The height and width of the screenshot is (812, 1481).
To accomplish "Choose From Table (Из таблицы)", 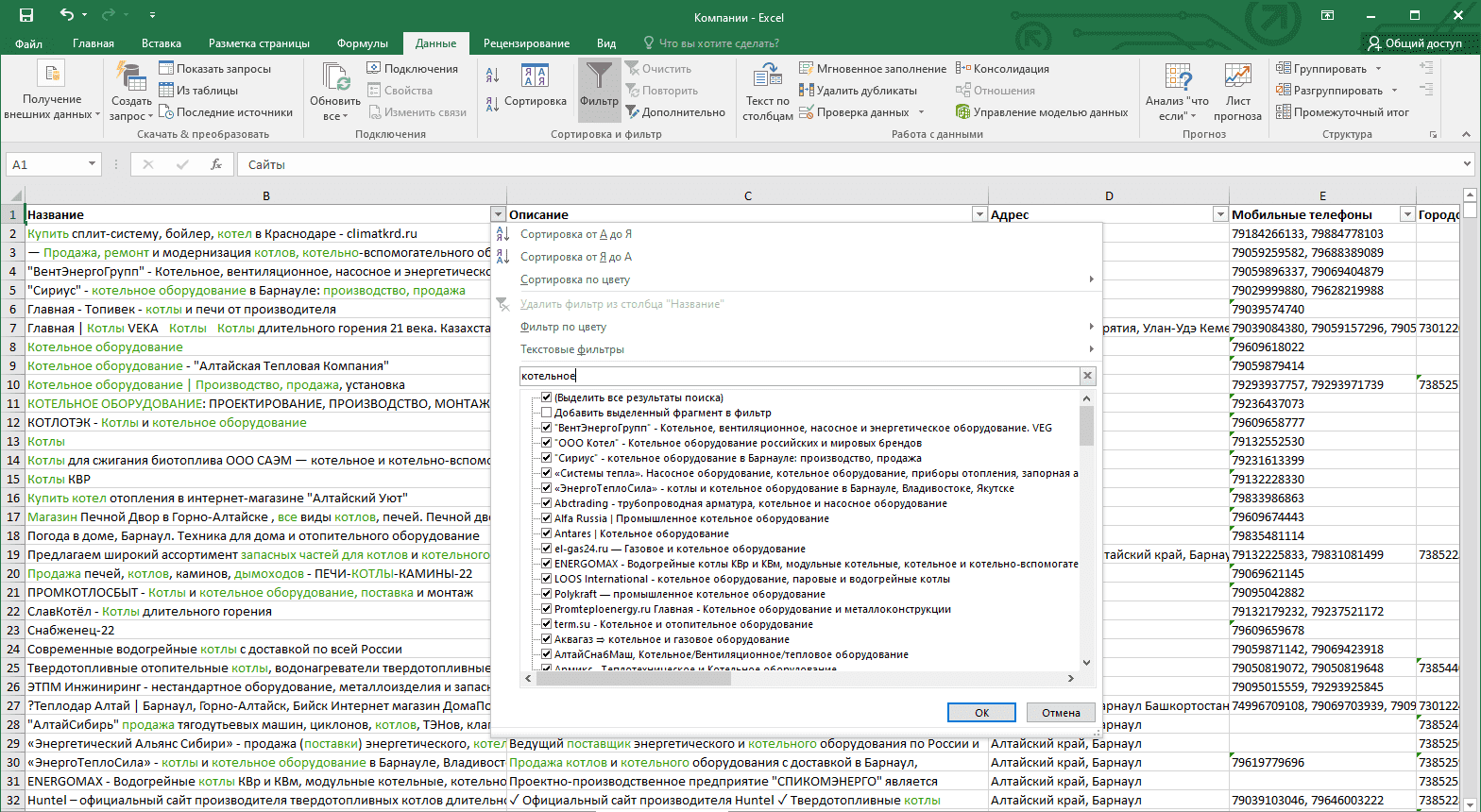I will tap(197, 91).
